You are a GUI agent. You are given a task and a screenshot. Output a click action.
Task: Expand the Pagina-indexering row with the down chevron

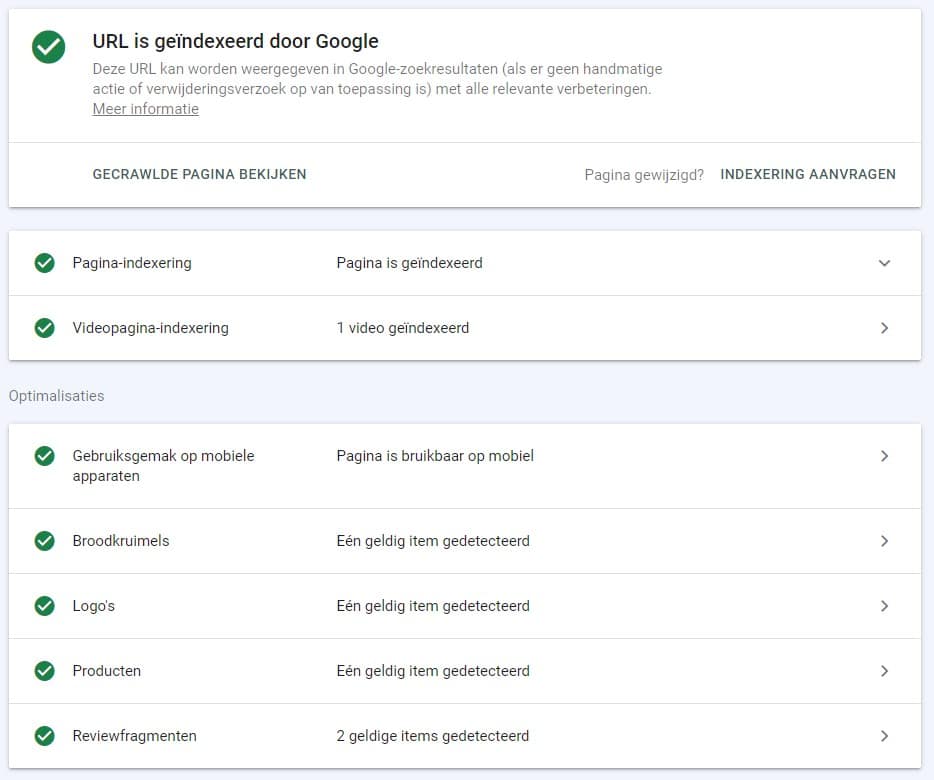coord(885,263)
